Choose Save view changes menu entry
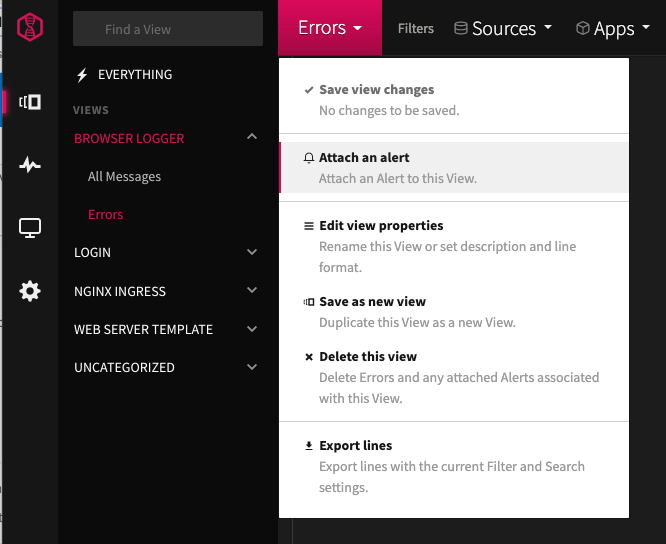This screenshot has height=544, width=666. click(454, 100)
